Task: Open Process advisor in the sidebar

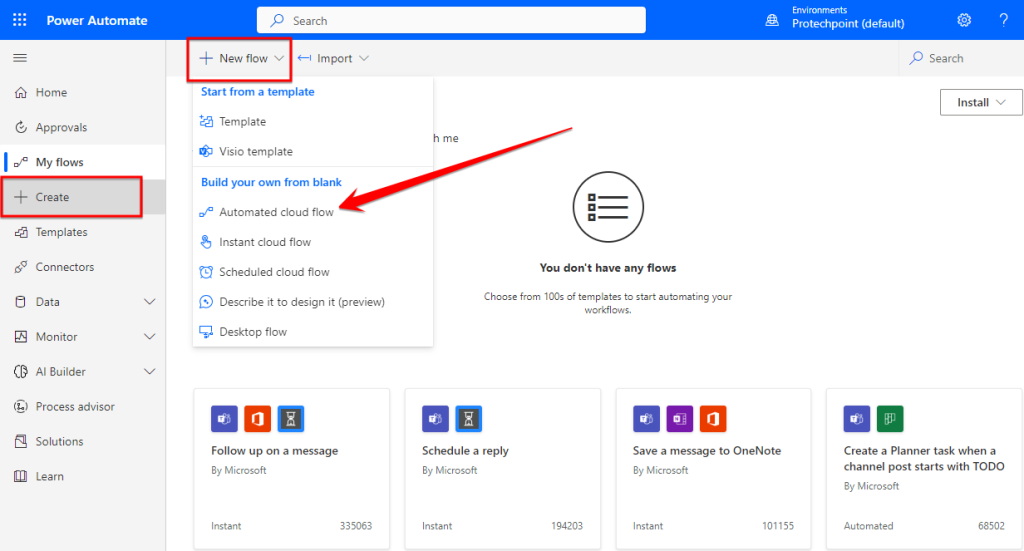Action: [x=83, y=407]
